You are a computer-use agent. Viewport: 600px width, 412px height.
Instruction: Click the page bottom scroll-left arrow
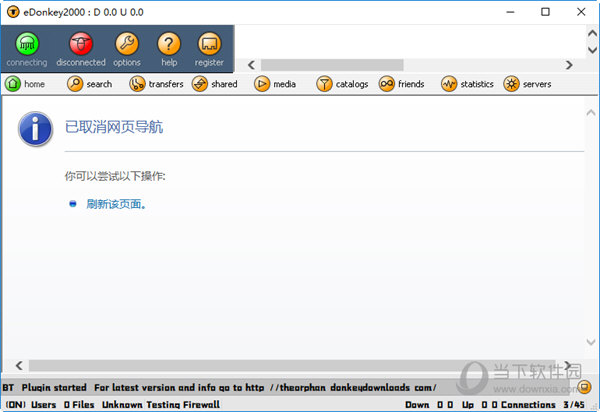19,365
